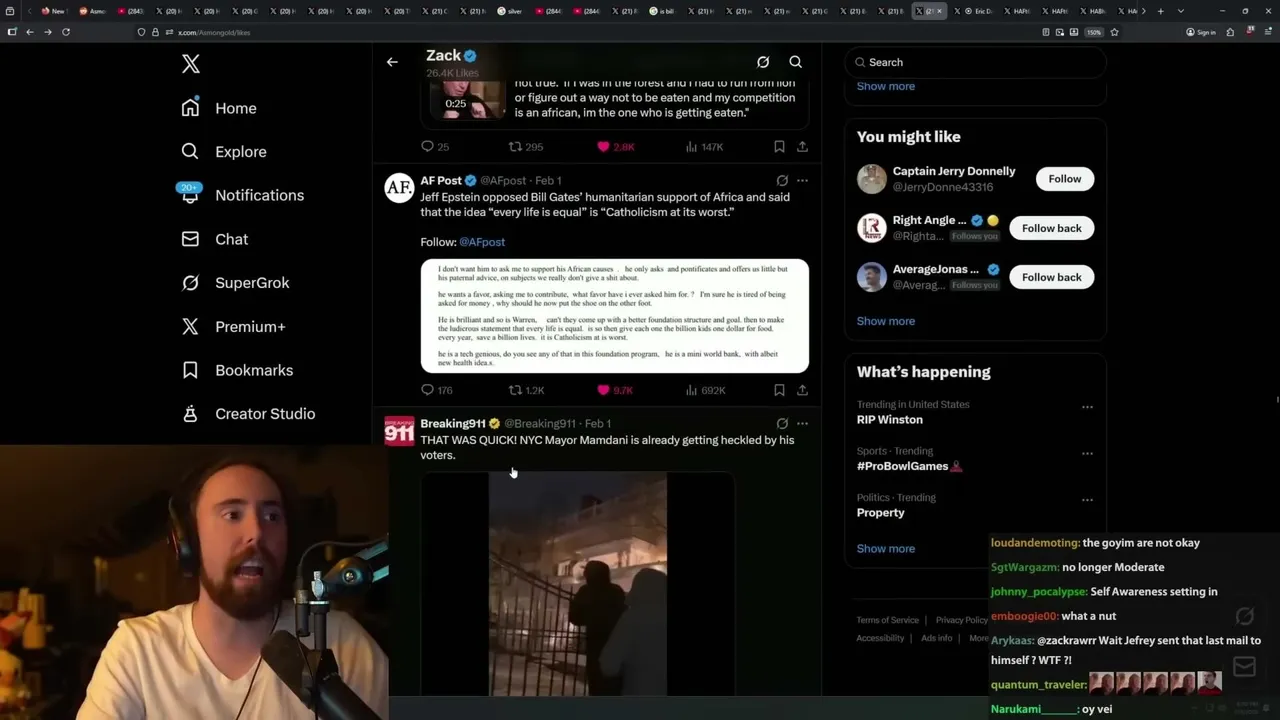
Task: Open the letter image in AF Post tweet
Action: pos(615,316)
